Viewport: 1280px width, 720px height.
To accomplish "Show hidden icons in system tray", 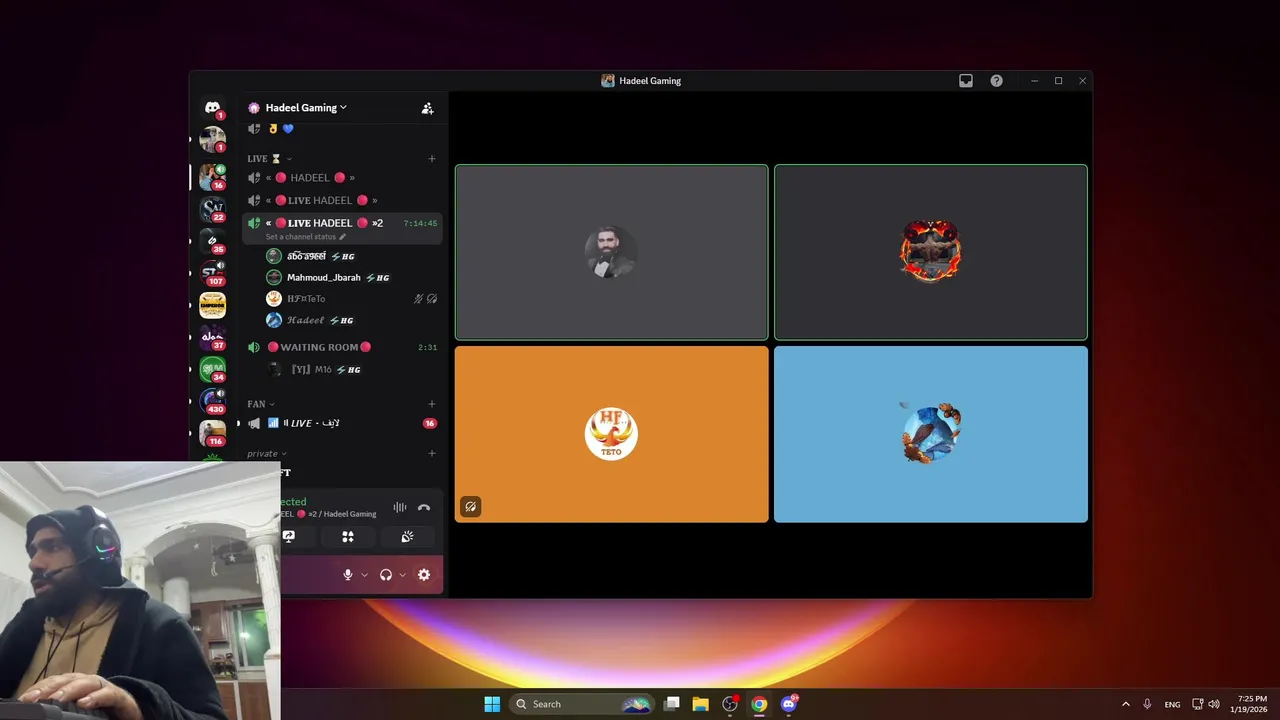I will click(x=1126, y=704).
